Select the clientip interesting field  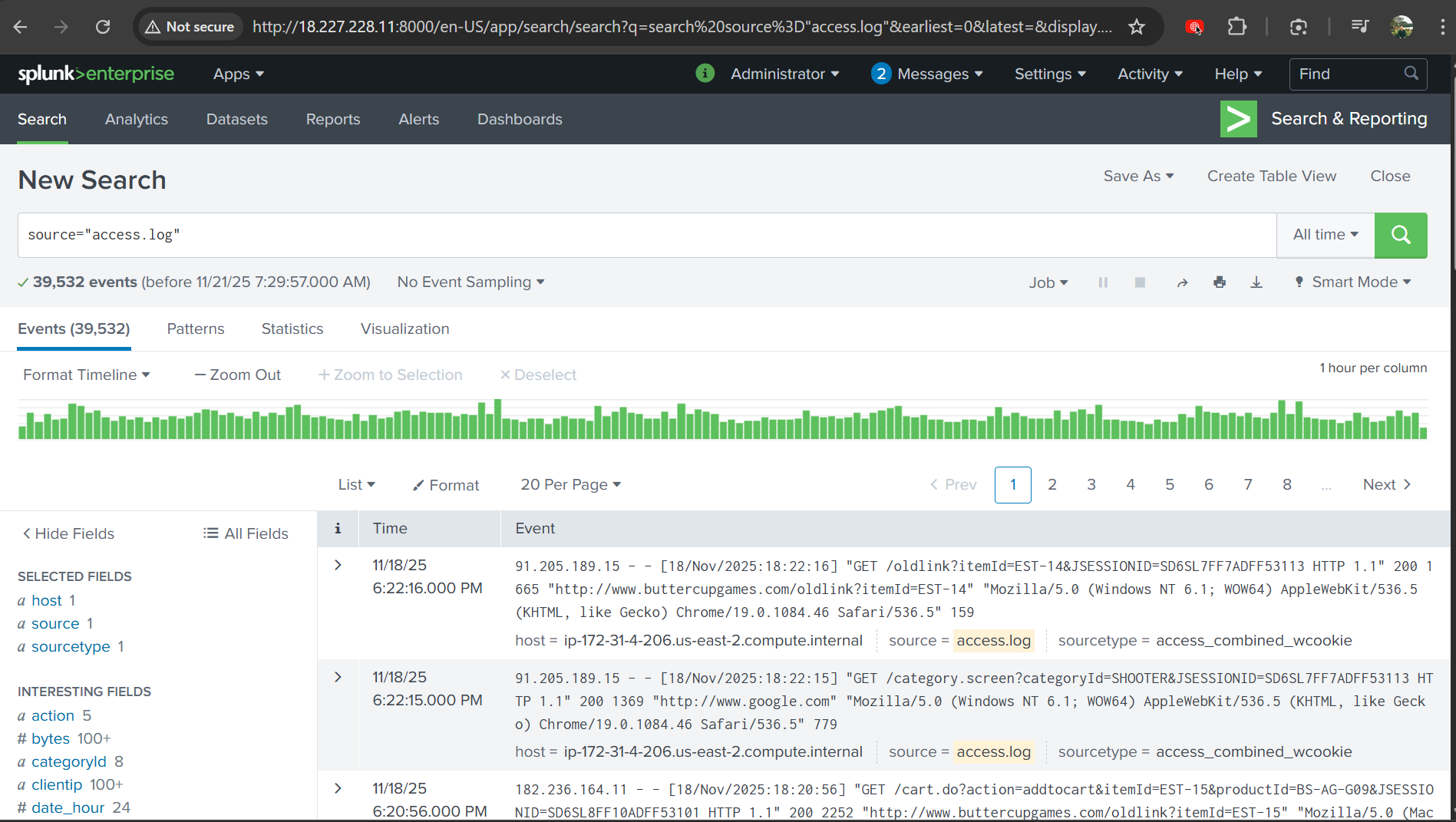[57, 784]
